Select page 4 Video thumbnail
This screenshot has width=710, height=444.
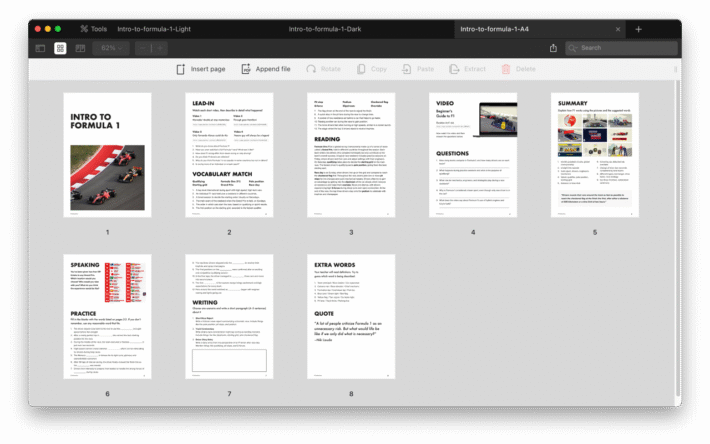coord(473,155)
